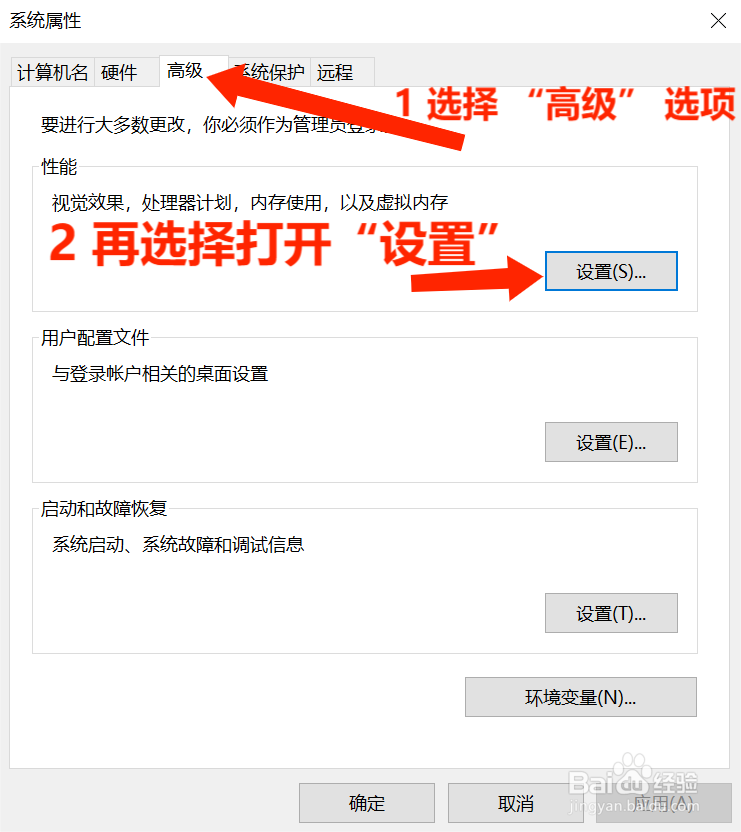Open startup and recovery 设置(T) button
This screenshot has height=832, width=741.
click(611, 613)
